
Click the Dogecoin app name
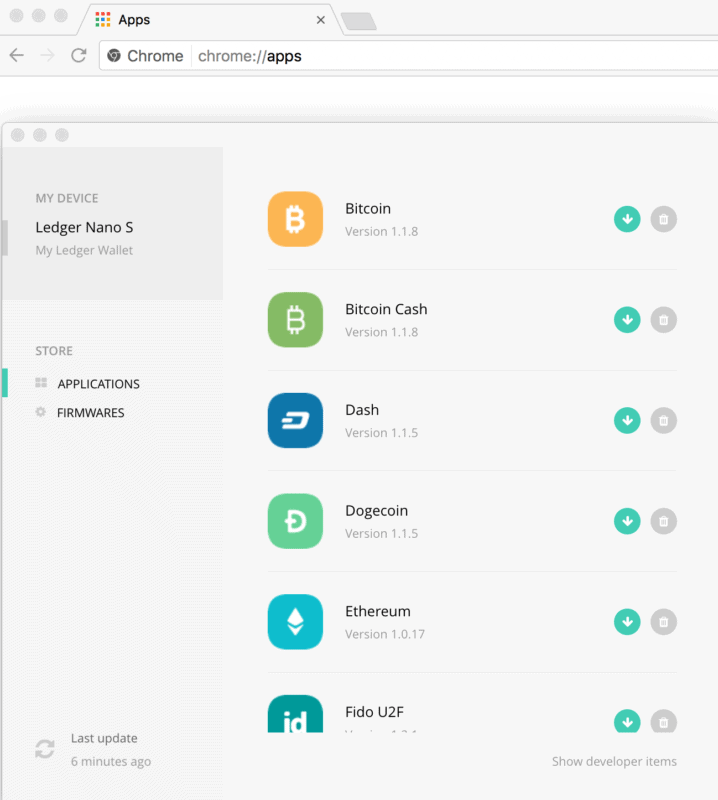click(377, 511)
